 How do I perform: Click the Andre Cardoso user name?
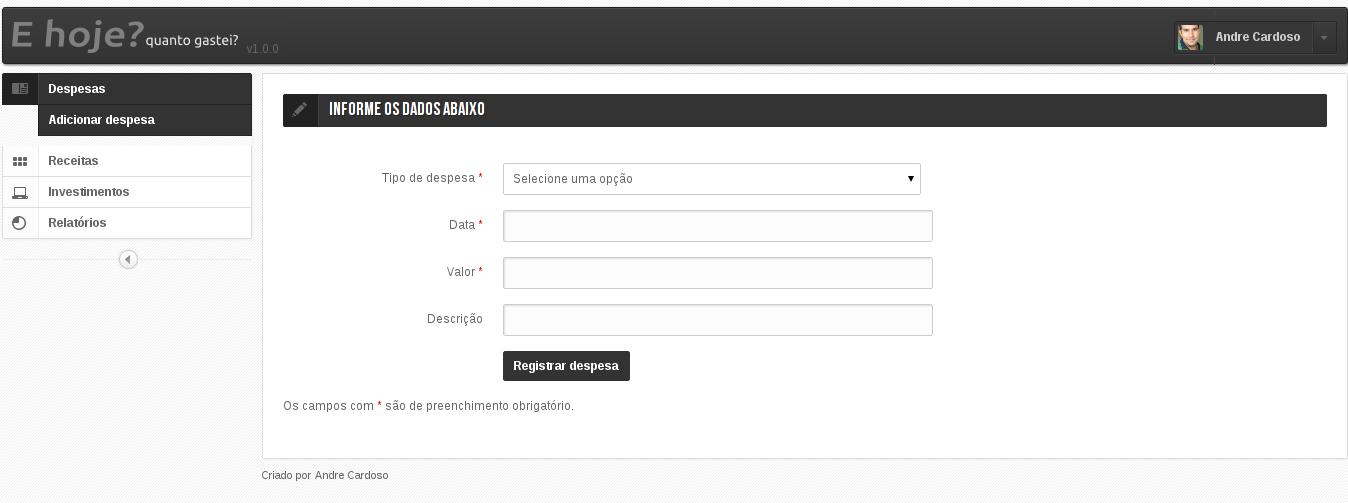[x=1258, y=37]
